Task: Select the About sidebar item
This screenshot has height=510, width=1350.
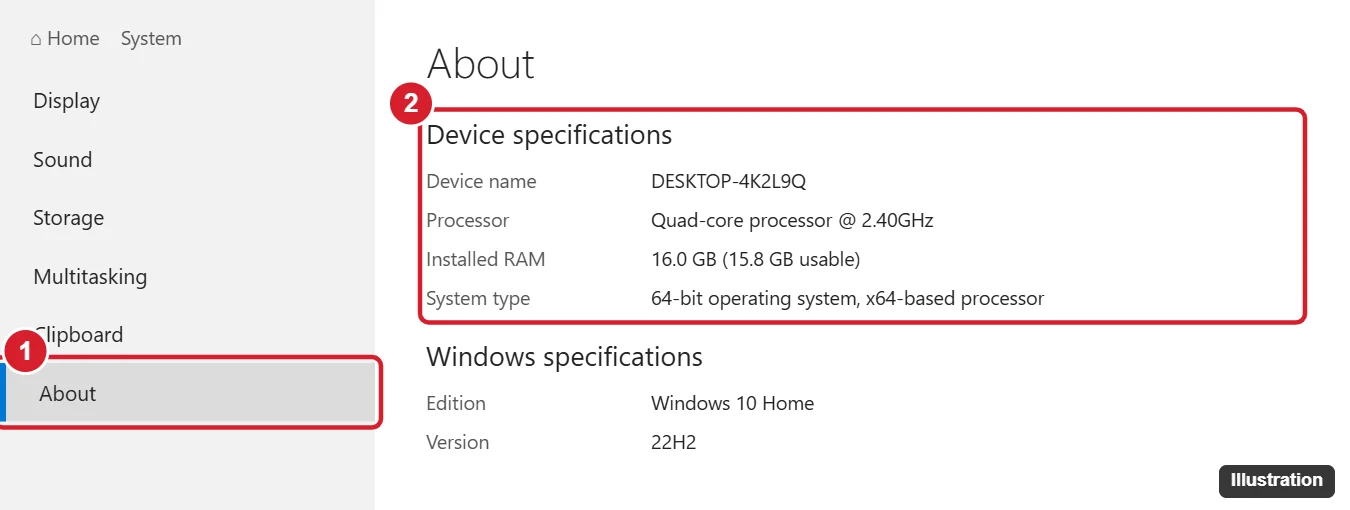Action: (190, 393)
